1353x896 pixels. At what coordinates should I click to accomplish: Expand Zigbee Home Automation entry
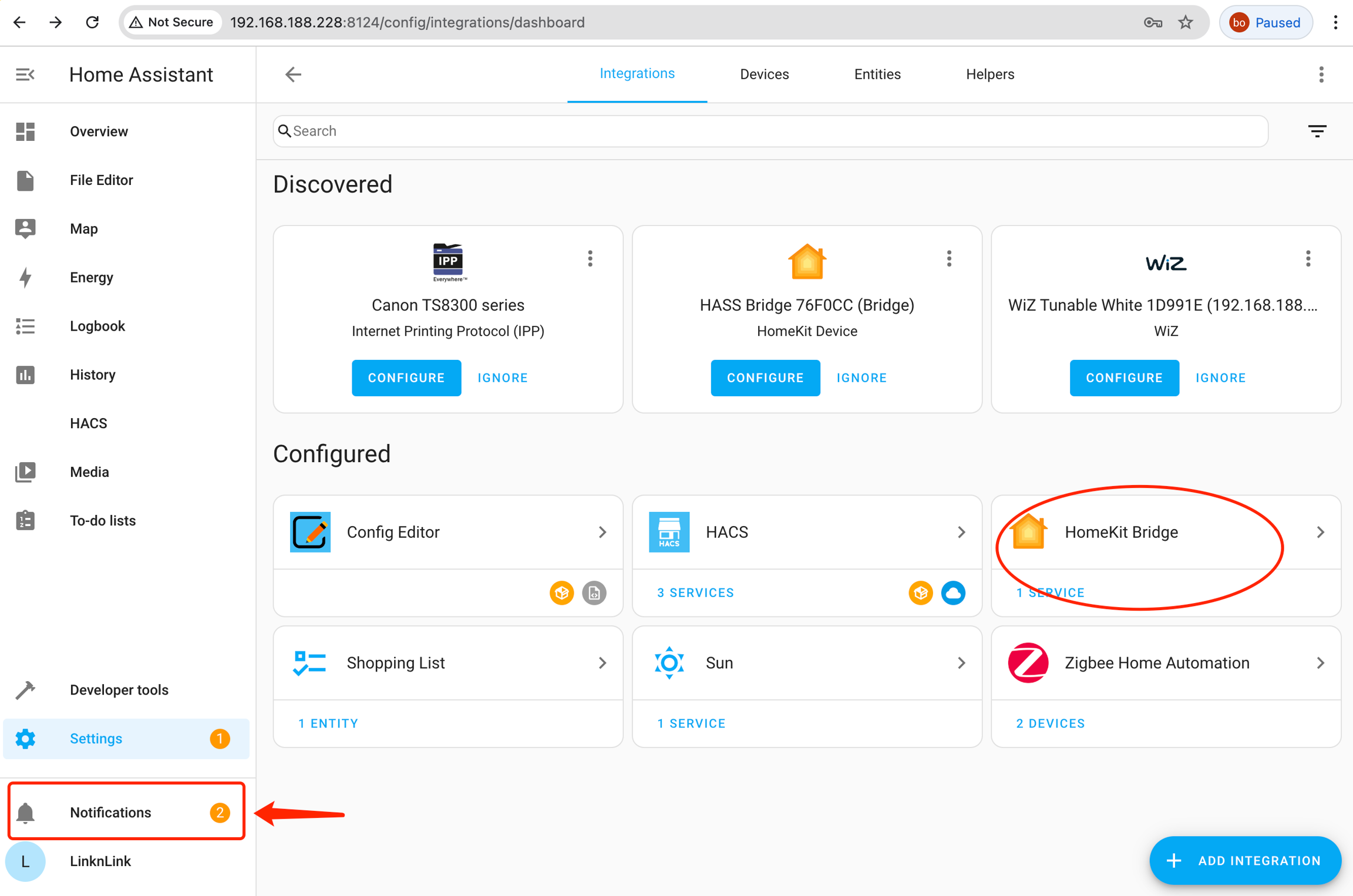tap(1320, 663)
